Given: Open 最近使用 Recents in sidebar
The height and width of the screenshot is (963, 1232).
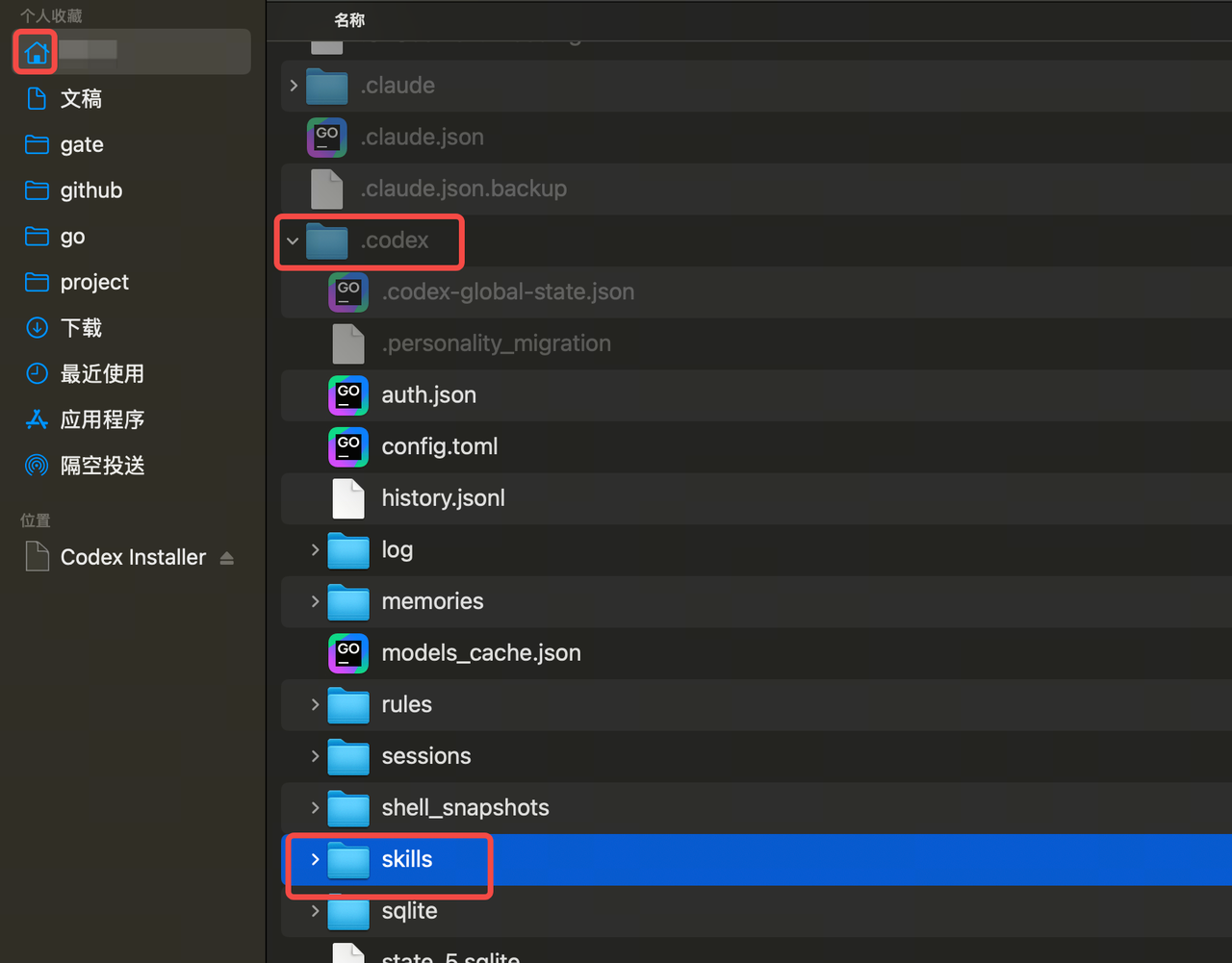Looking at the screenshot, I should 102,373.
